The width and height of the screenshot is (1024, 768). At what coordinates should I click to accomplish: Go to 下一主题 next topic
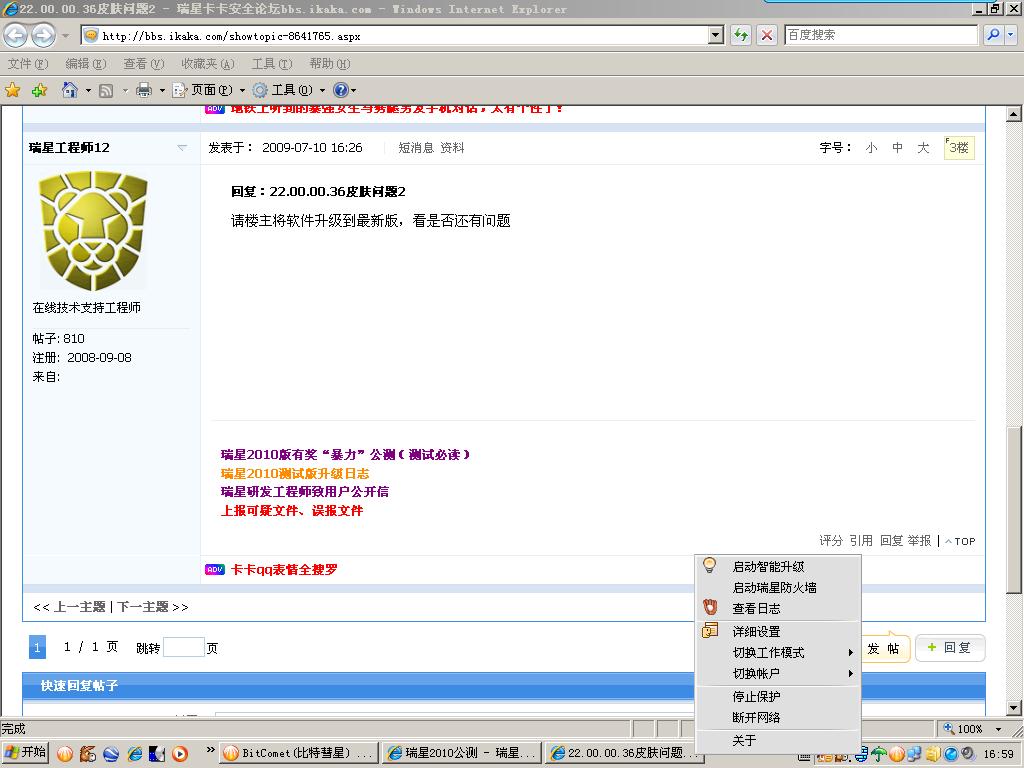pyautogui.click(x=142, y=607)
